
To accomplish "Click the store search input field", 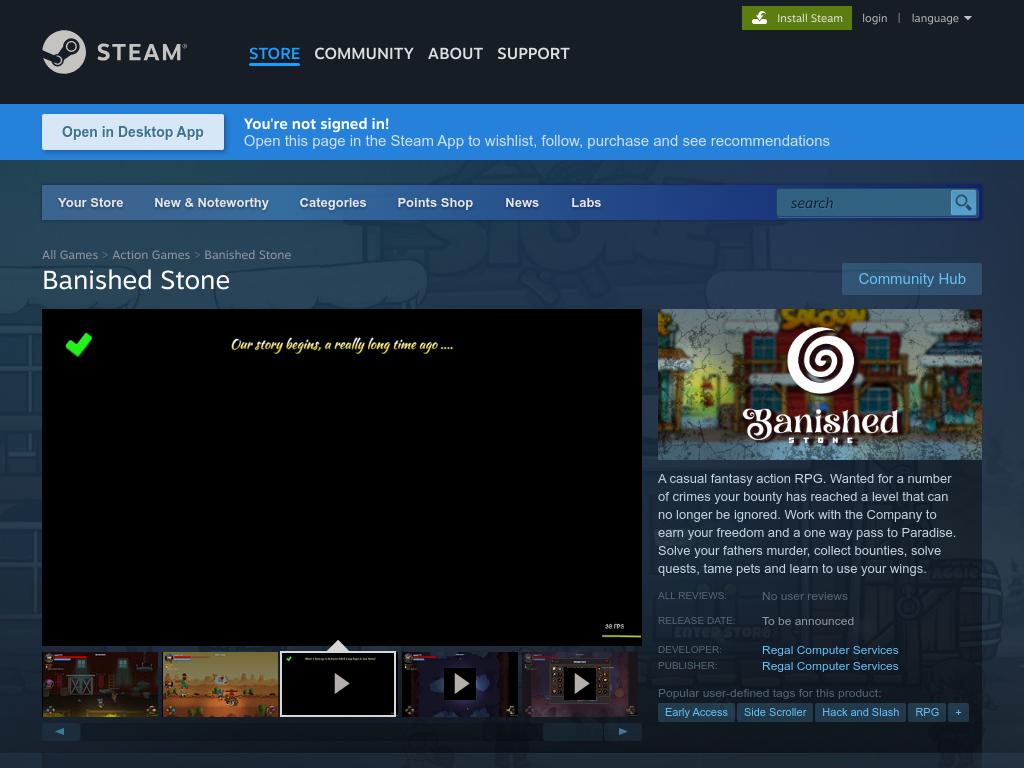I will click(863, 203).
